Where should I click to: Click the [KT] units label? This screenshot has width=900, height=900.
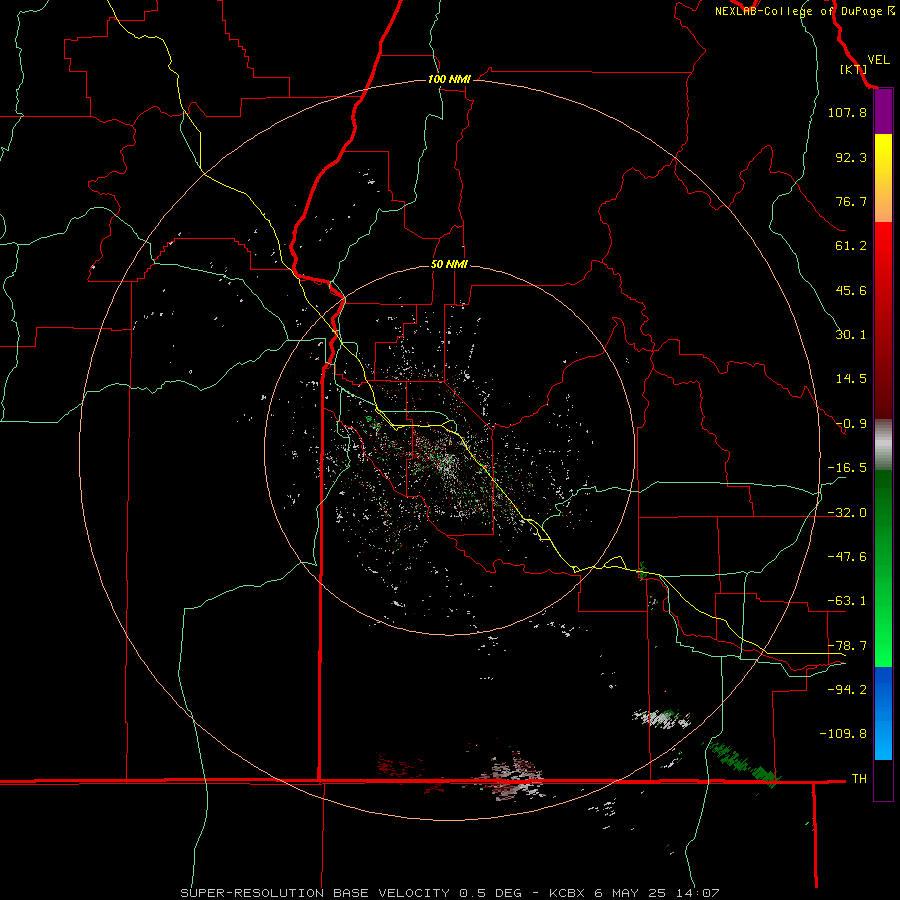(x=853, y=69)
